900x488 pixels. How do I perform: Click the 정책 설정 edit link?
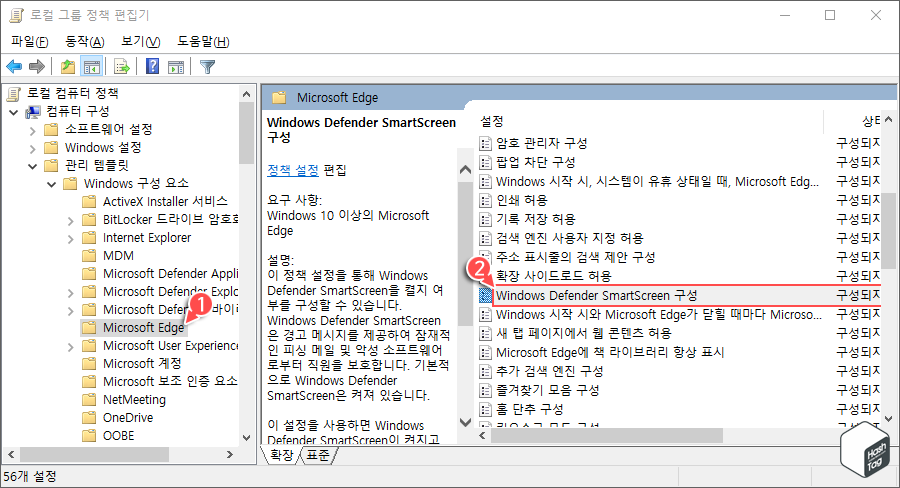(293, 170)
